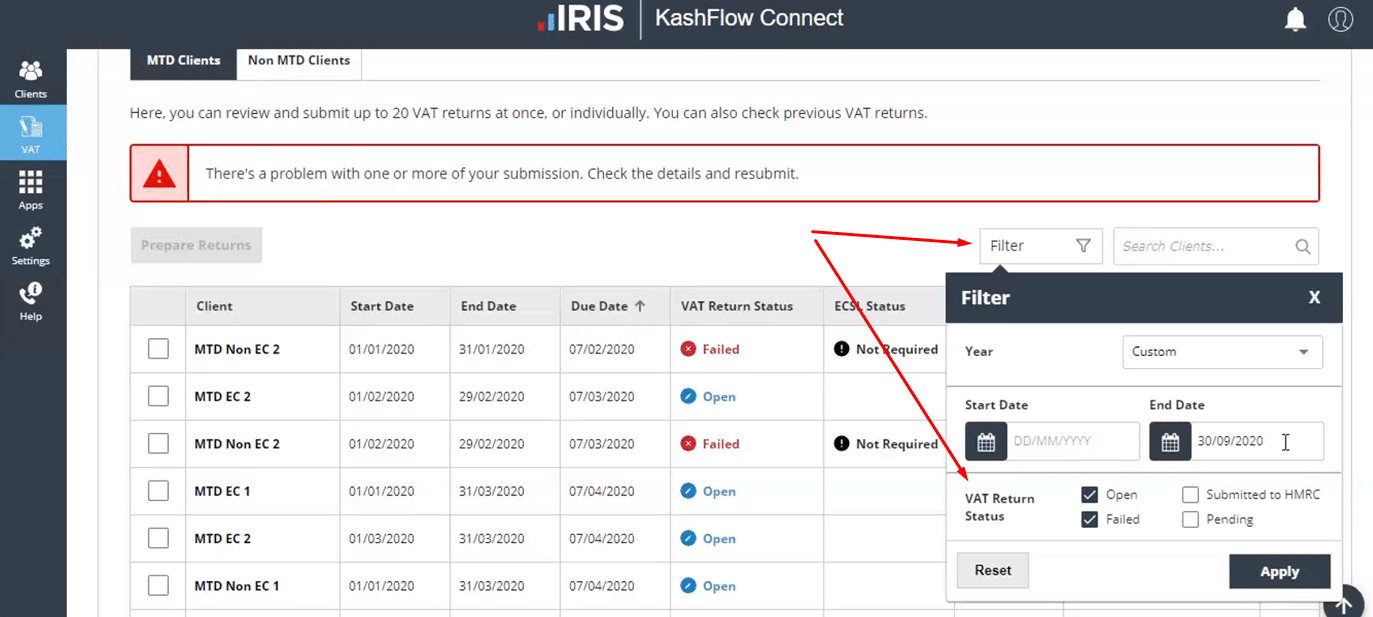Open Help from sidebar
This screenshot has width=1373, height=617.
tap(31, 299)
